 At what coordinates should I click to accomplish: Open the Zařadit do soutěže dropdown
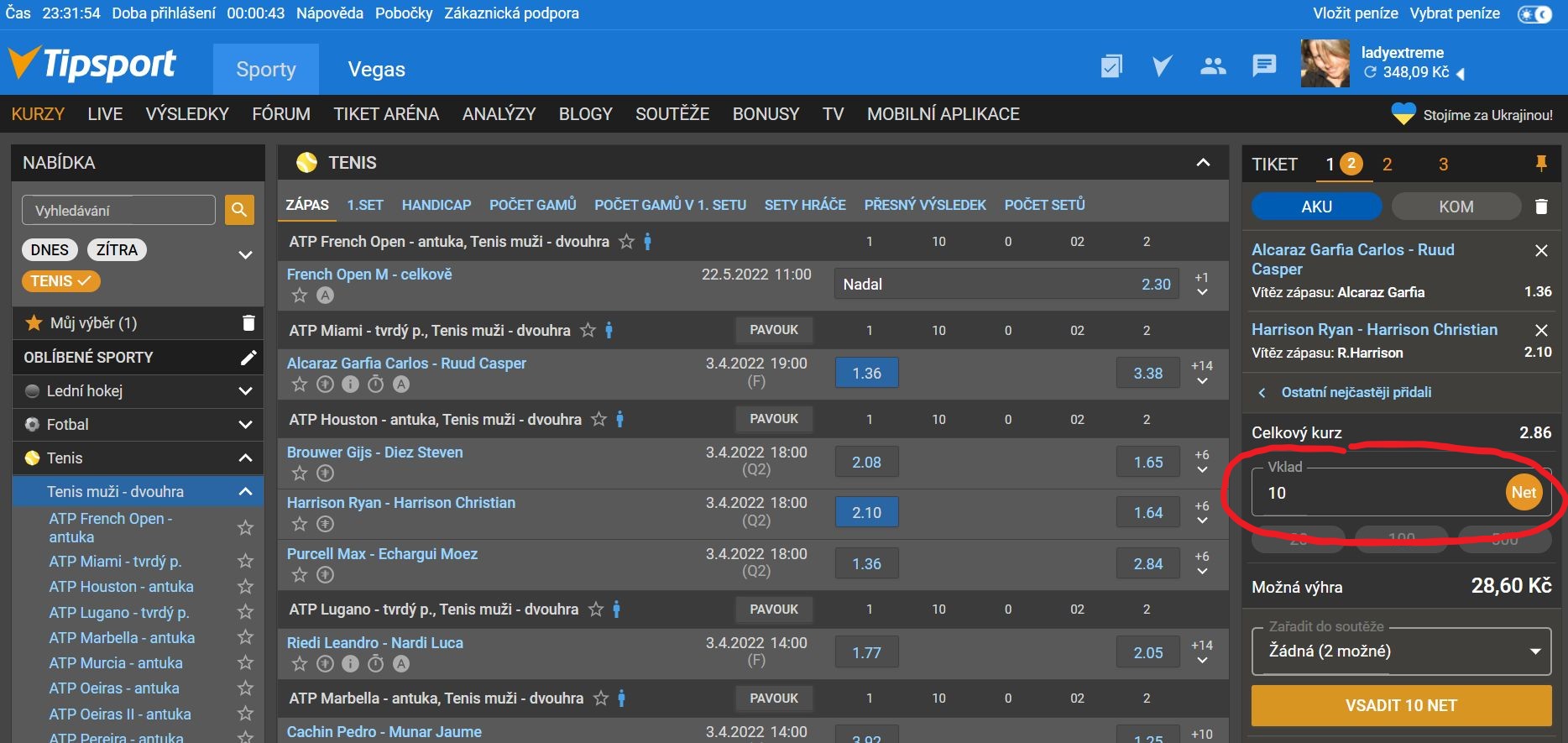(x=1401, y=651)
